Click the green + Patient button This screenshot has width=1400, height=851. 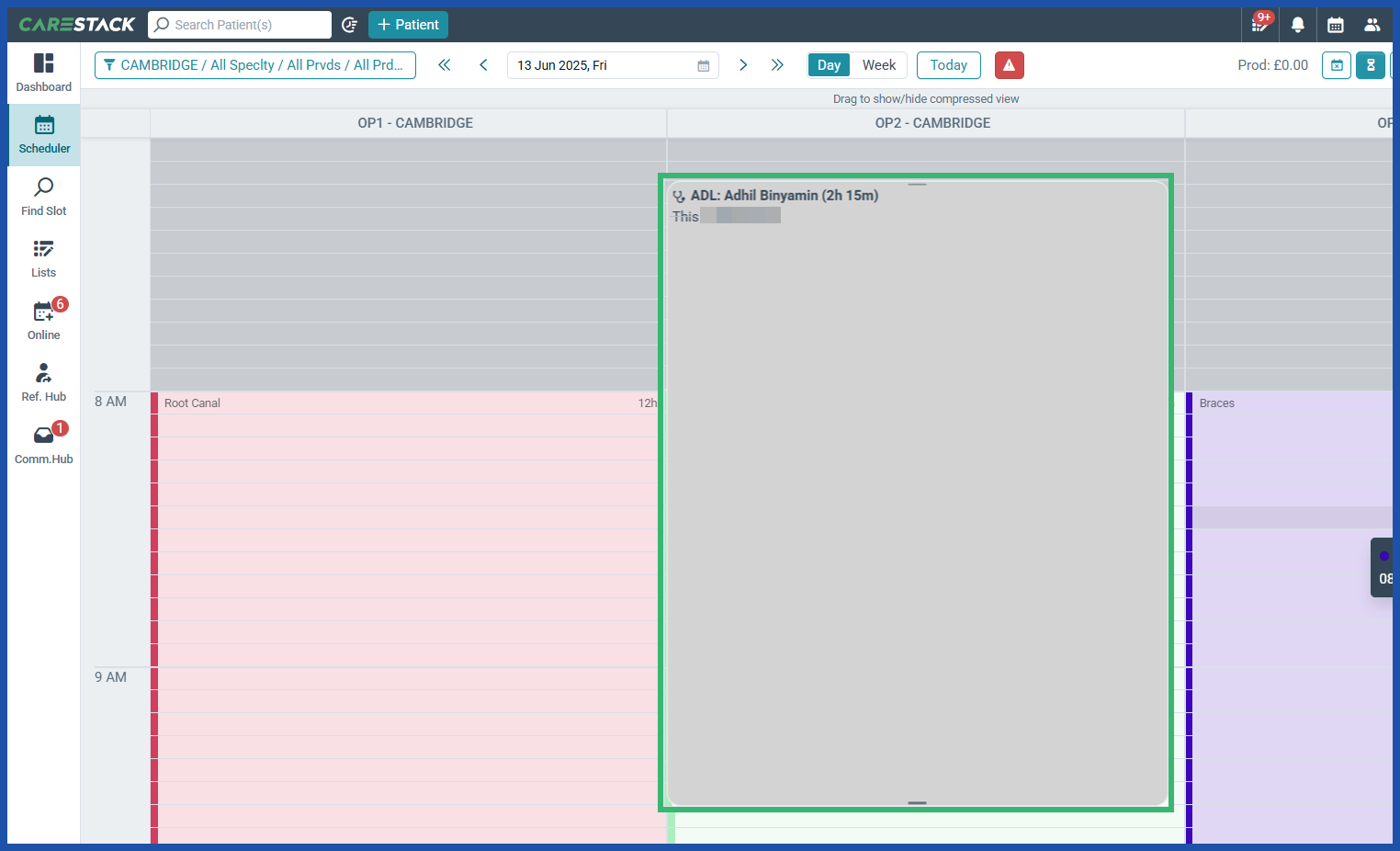pyautogui.click(x=408, y=25)
